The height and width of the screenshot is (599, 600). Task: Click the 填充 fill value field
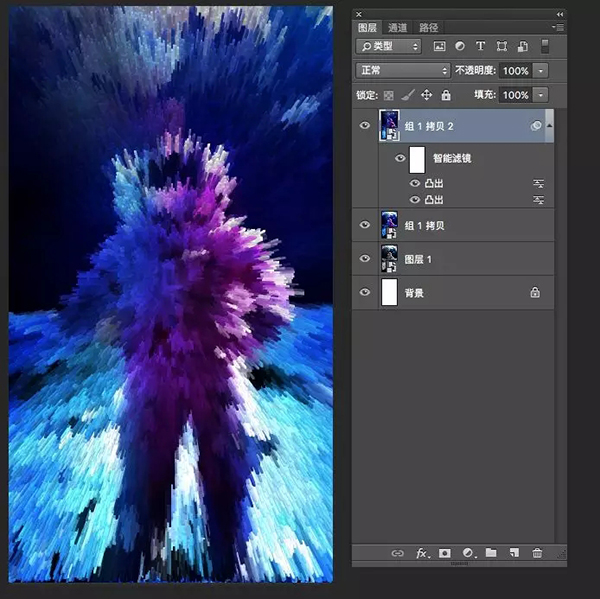click(x=515, y=95)
